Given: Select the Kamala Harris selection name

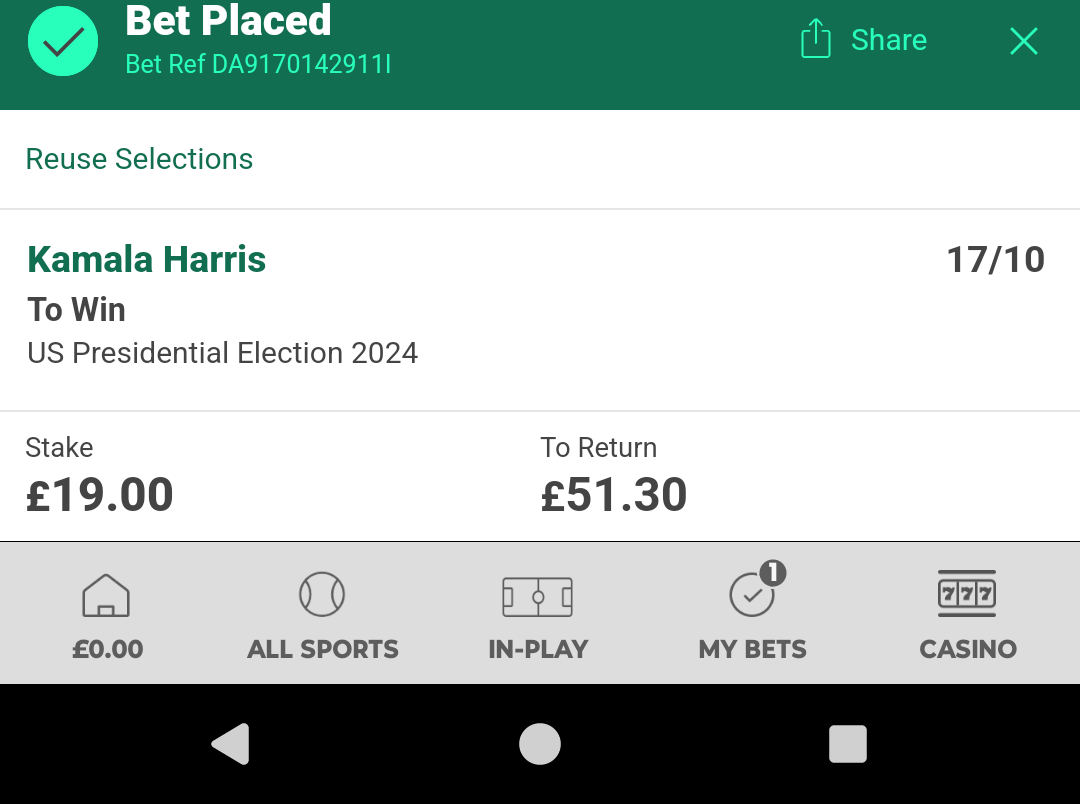Looking at the screenshot, I should pyautogui.click(x=147, y=260).
